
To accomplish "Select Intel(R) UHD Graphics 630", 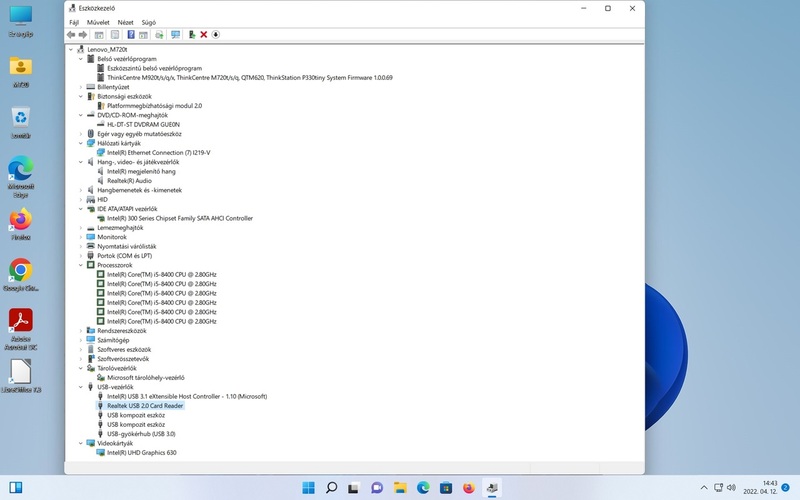I will (x=141, y=453).
